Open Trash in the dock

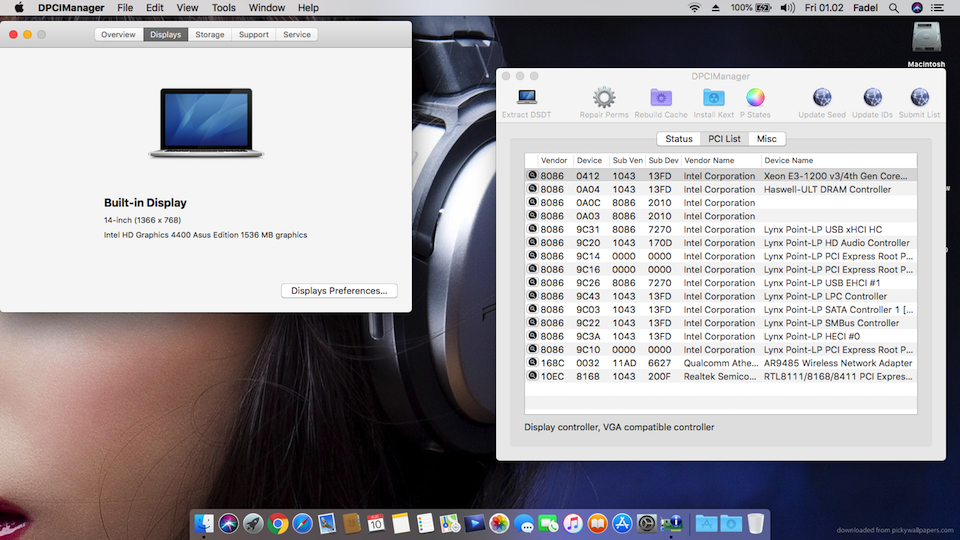[x=756, y=523]
